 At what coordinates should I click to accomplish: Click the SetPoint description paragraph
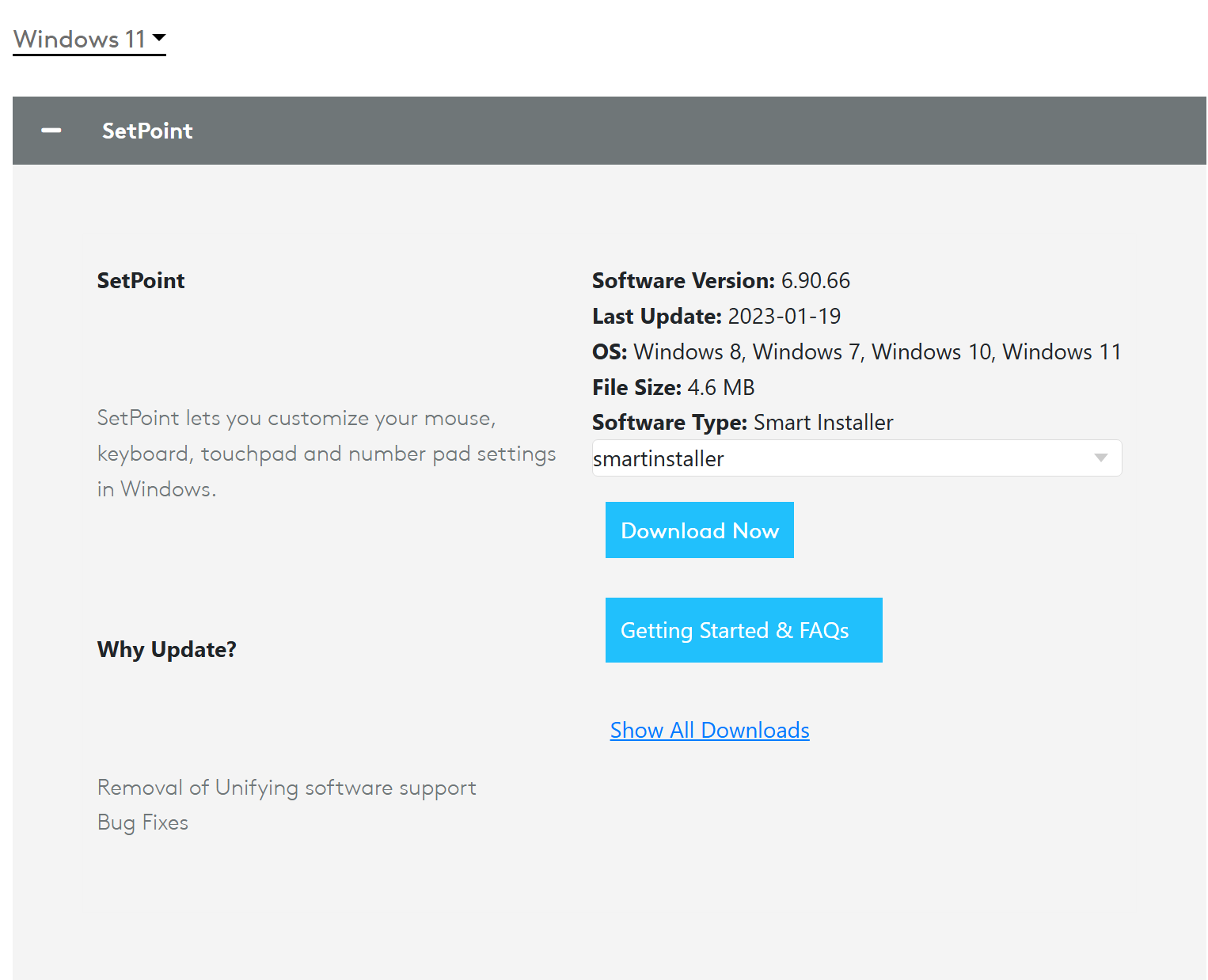tap(326, 454)
